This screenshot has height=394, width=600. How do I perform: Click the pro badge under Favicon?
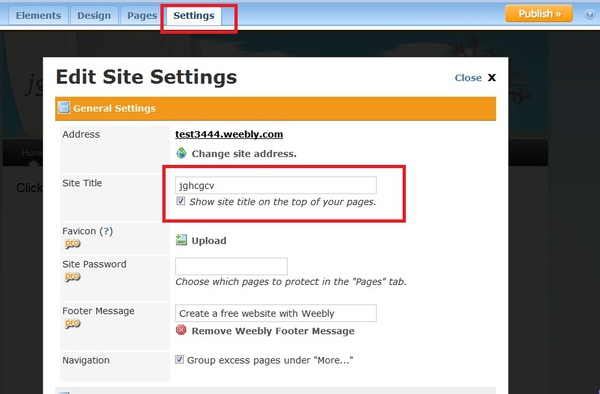pos(72,243)
